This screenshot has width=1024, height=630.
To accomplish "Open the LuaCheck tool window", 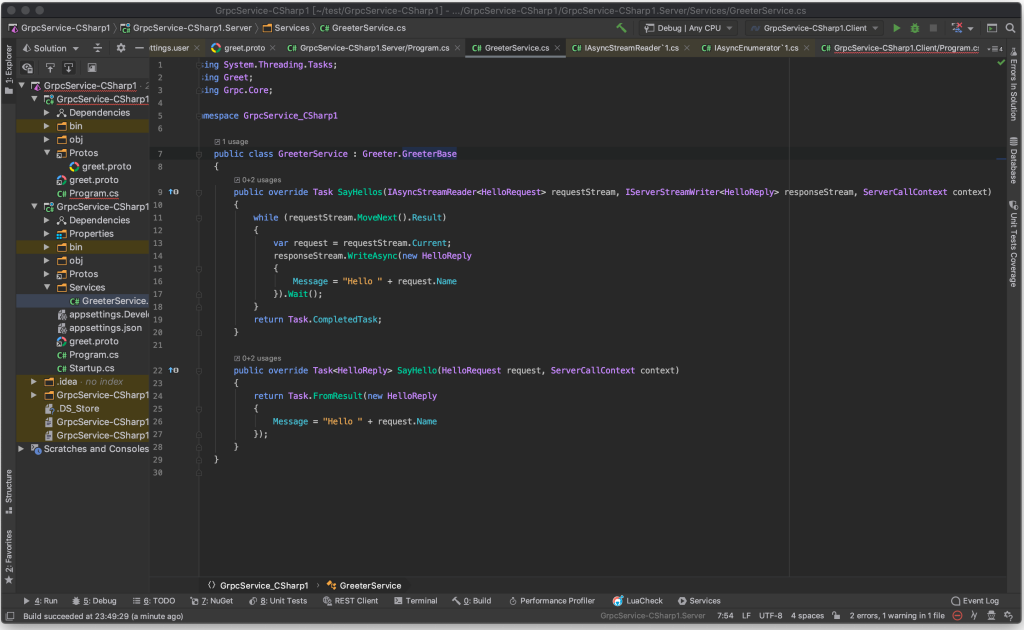I will (x=637, y=601).
